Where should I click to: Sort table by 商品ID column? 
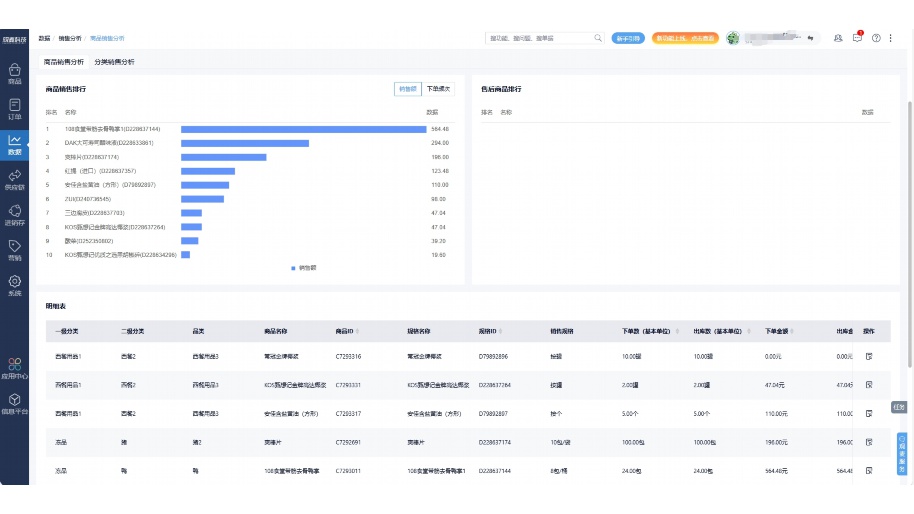[347, 330]
